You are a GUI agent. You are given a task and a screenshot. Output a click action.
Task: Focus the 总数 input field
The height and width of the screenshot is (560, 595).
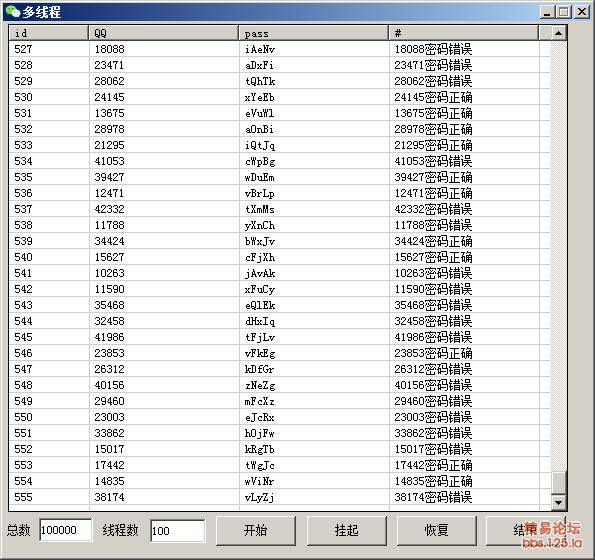(x=66, y=530)
